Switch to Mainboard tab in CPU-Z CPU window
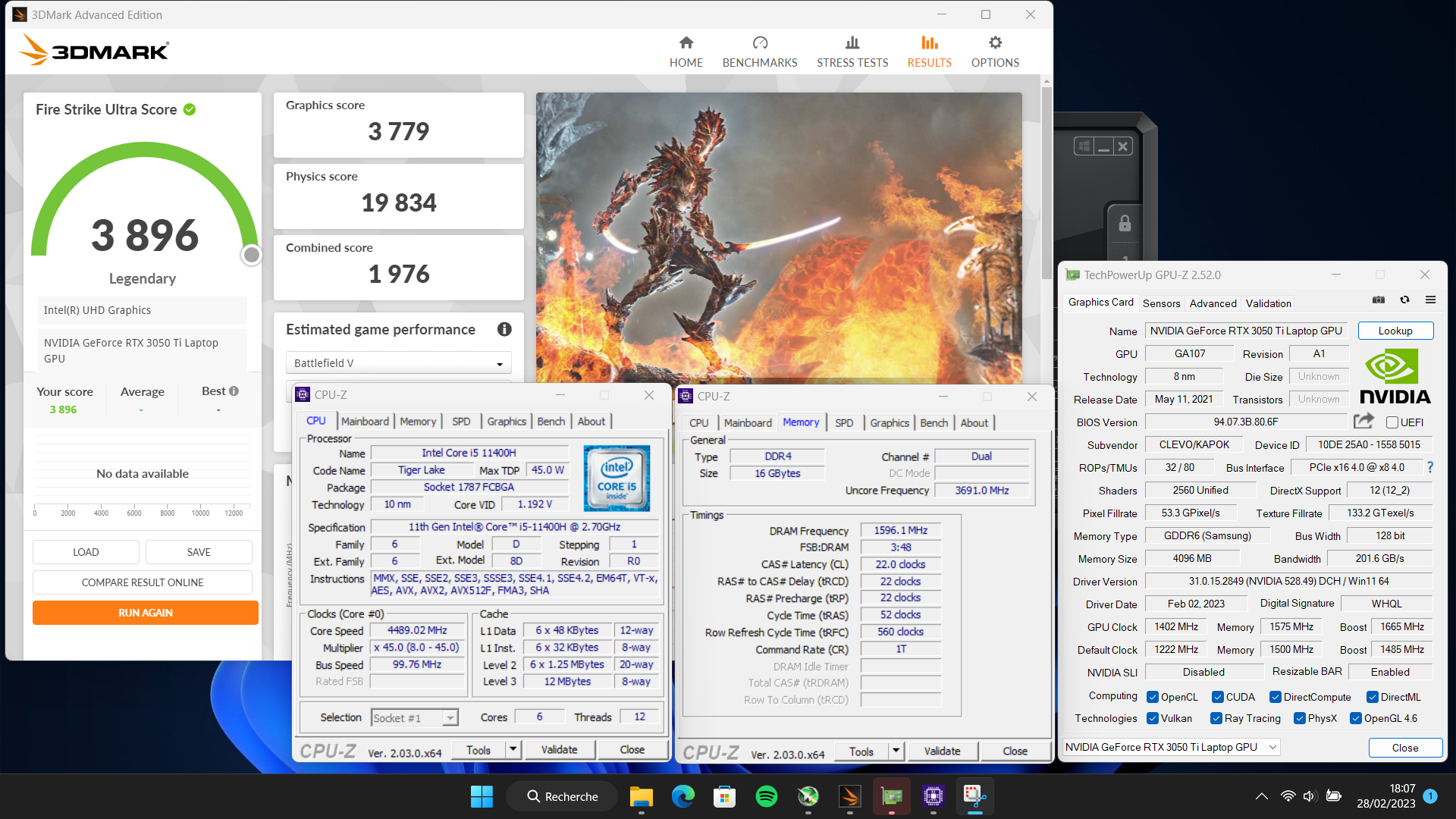The height and width of the screenshot is (819, 1456). 365,421
